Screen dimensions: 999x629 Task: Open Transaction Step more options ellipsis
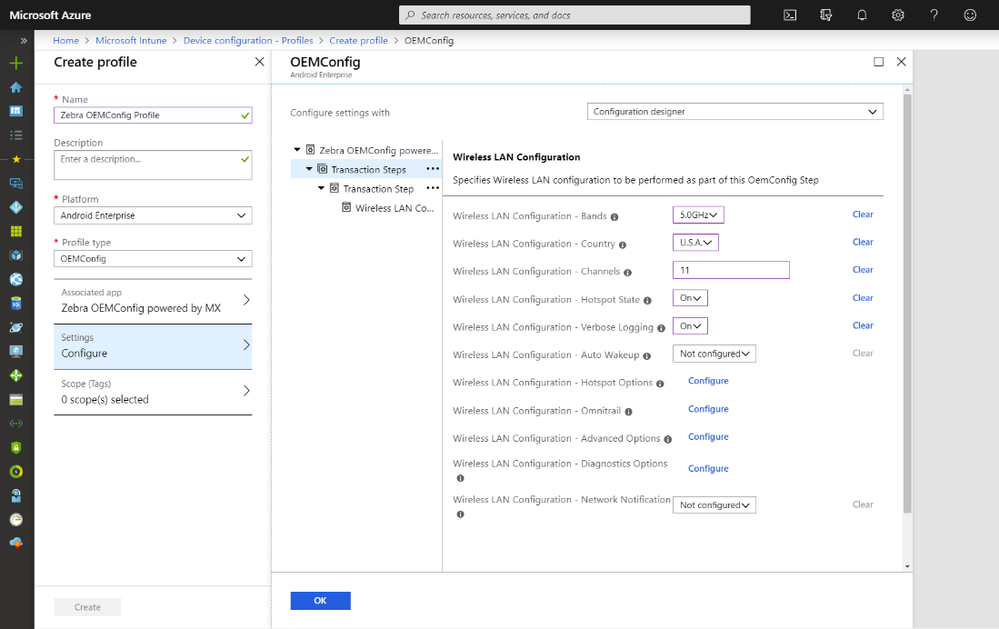(x=433, y=188)
